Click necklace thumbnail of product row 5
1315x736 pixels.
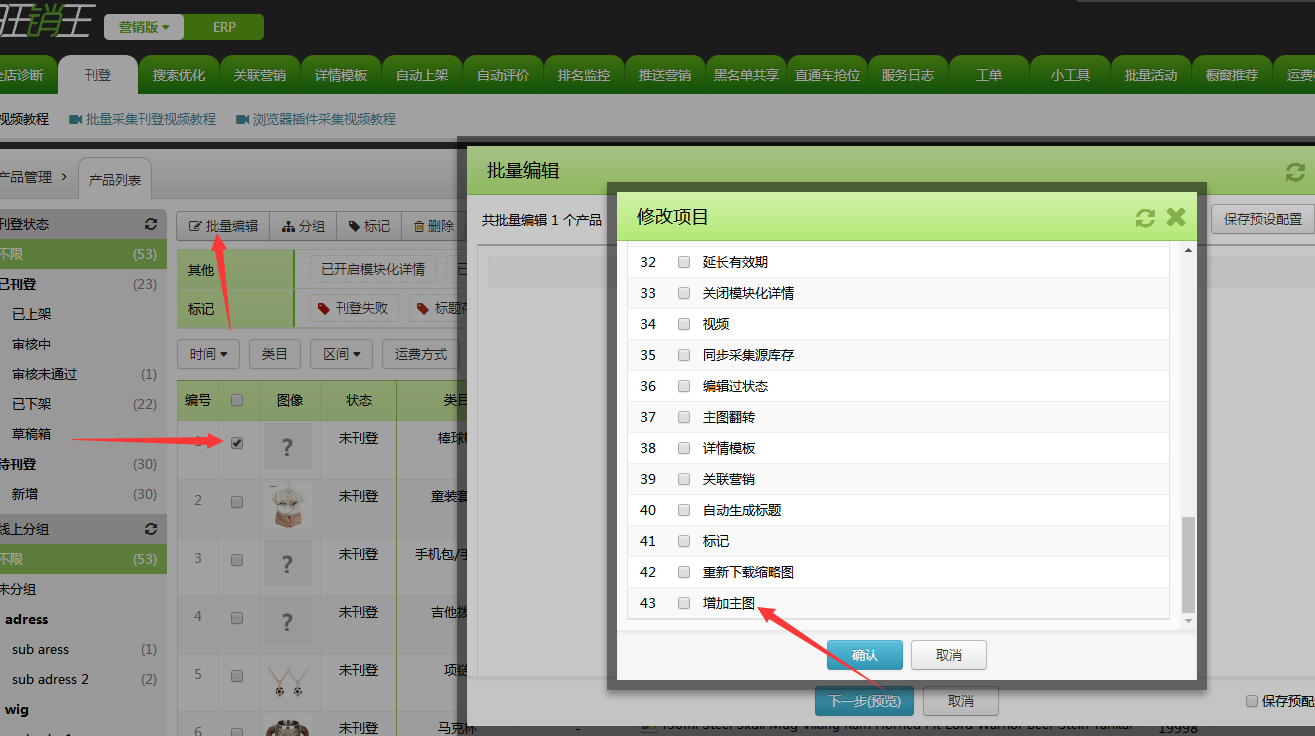click(x=288, y=679)
